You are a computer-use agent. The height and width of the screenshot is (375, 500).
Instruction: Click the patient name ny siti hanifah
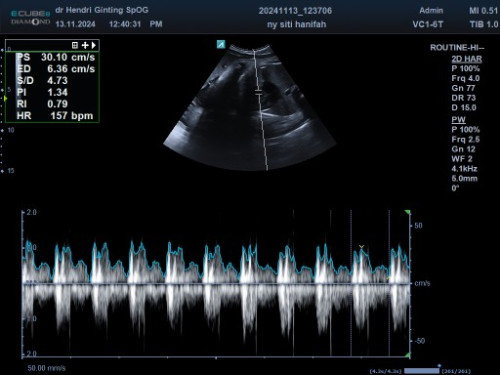[296, 24]
